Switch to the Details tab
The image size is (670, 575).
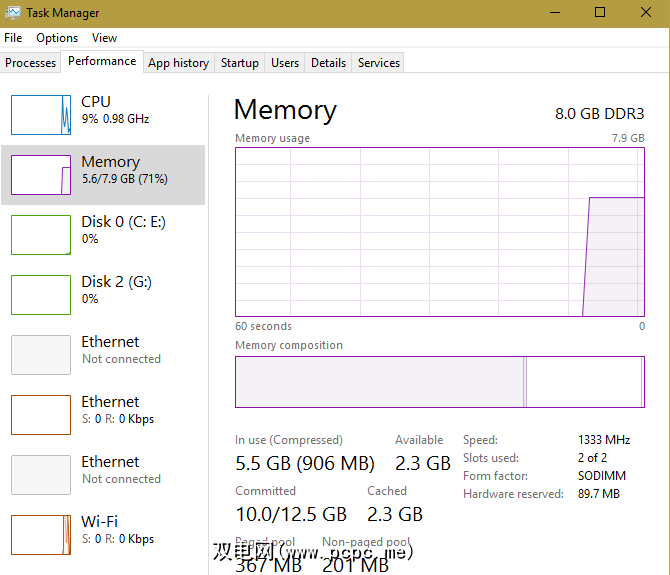(328, 63)
